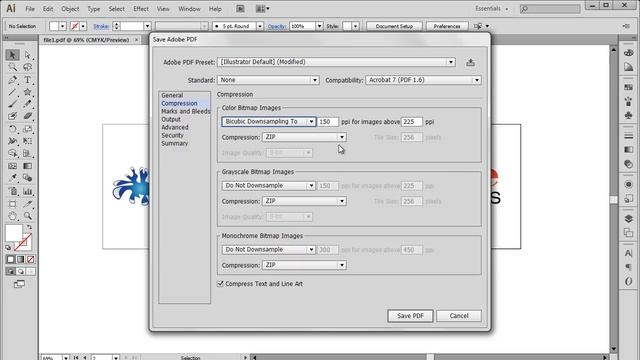
Task: Open the Change Screen Mode button
Action: (x=19, y=284)
